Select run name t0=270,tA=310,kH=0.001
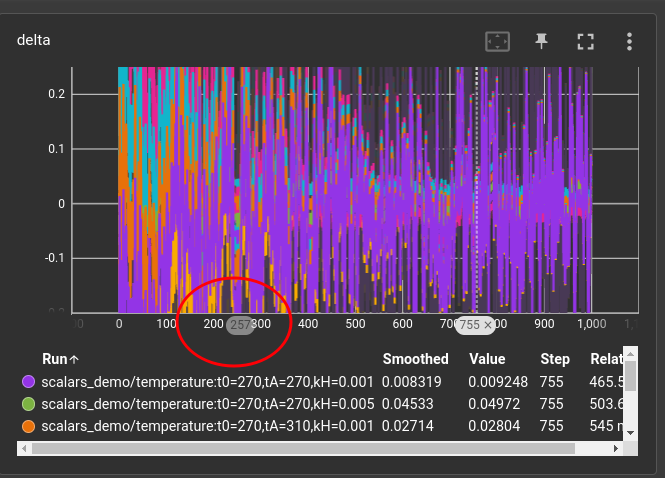This screenshot has width=665, height=478. point(207,426)
